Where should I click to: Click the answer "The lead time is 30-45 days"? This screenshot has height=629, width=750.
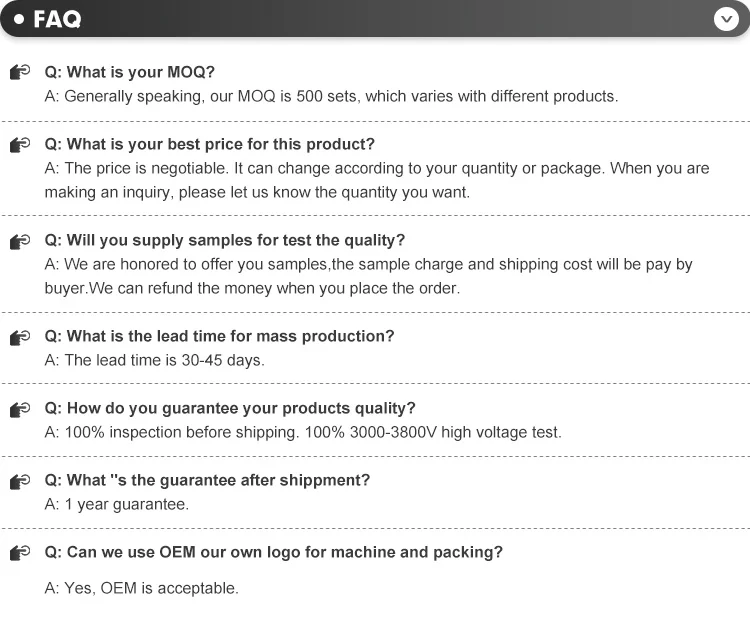[155, 360]
